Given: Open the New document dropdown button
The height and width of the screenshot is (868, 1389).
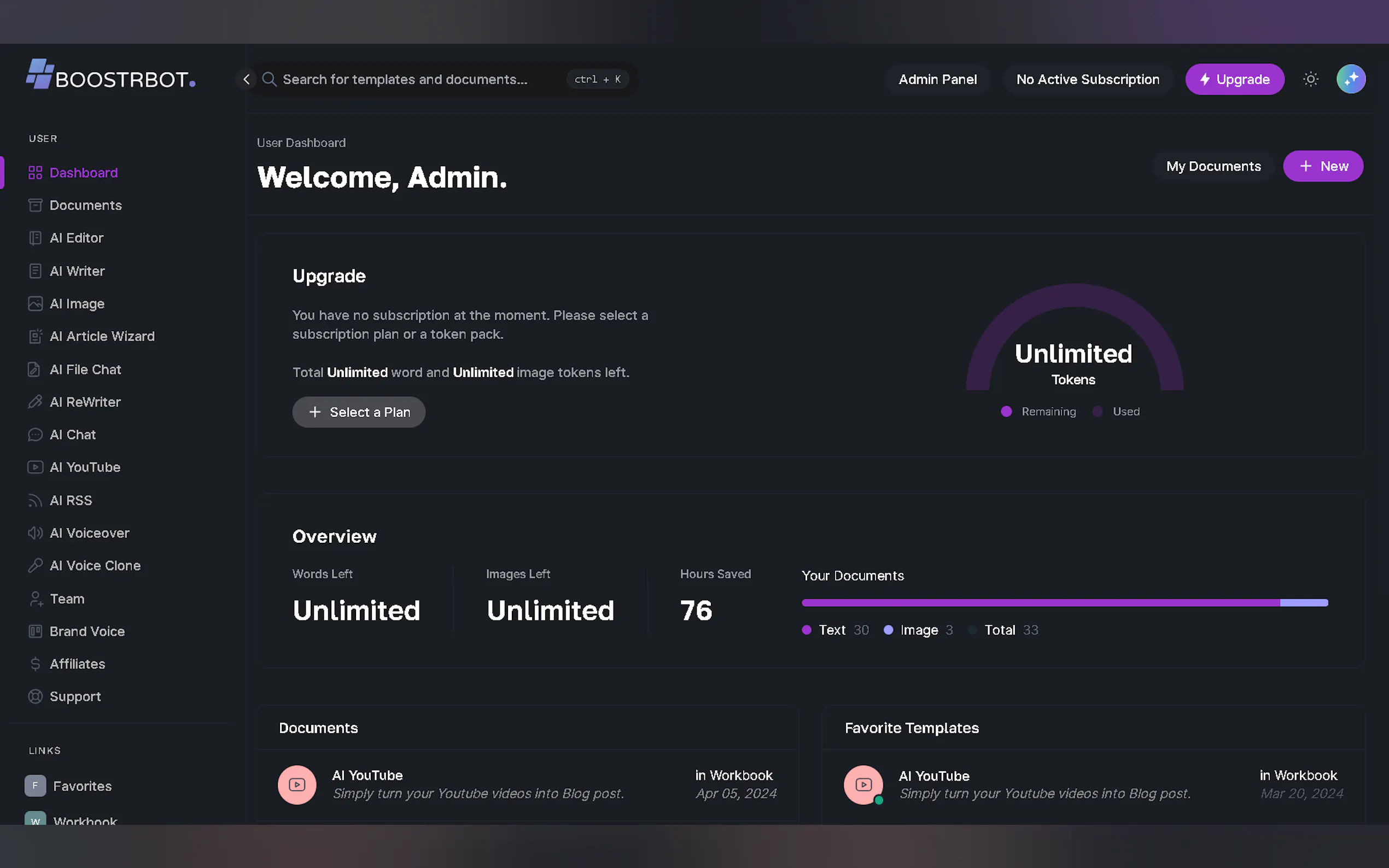Looking at the screenshot, I should [1323, 167].
